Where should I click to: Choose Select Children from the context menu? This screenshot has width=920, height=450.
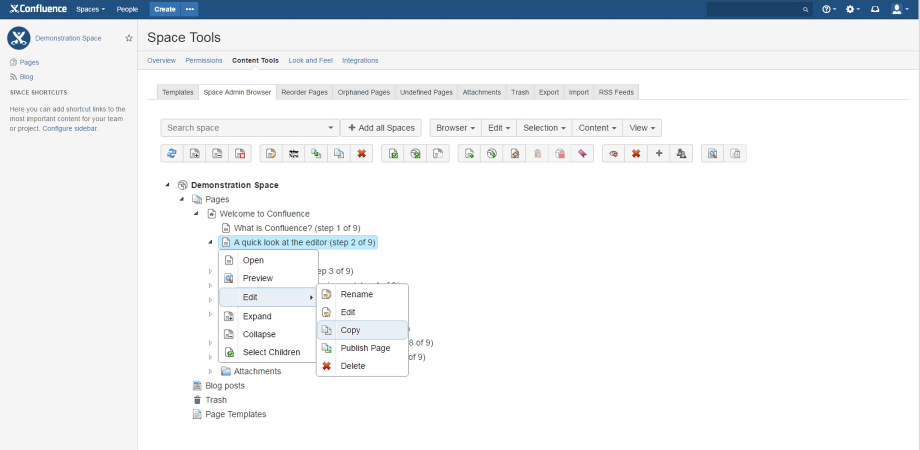271,352
